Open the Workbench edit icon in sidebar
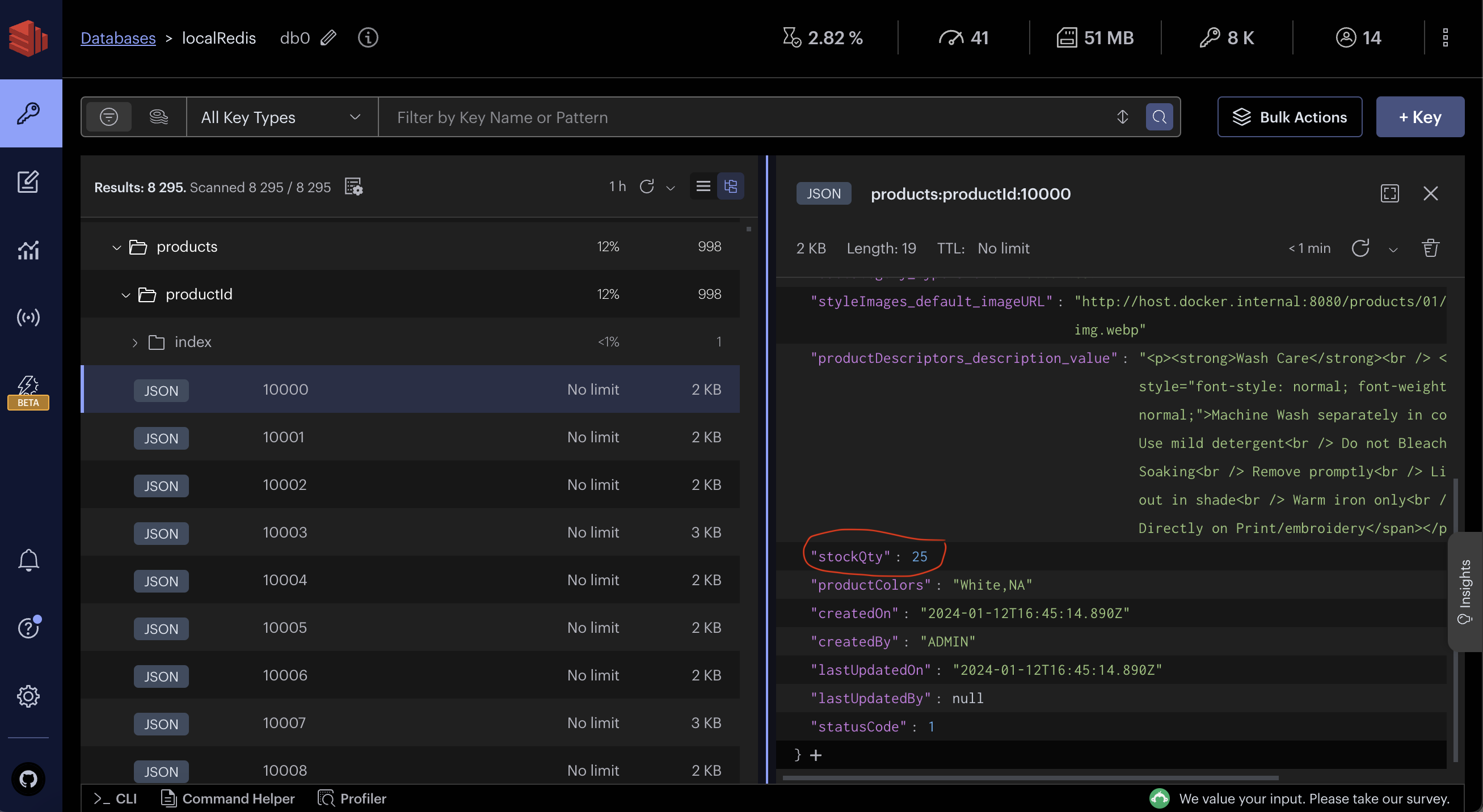The width and height of the screenshot is (1483, 812). pos(28,182)
